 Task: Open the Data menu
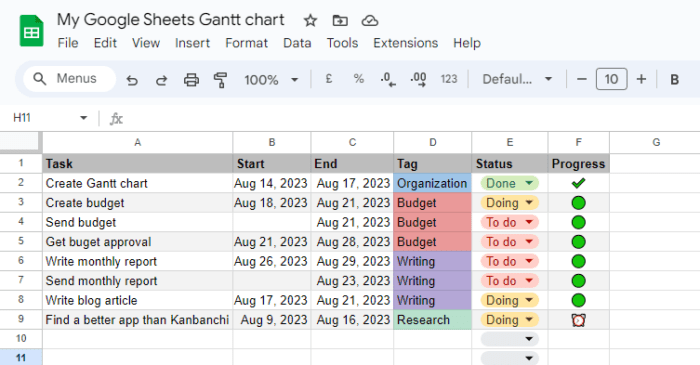point(297,43)
